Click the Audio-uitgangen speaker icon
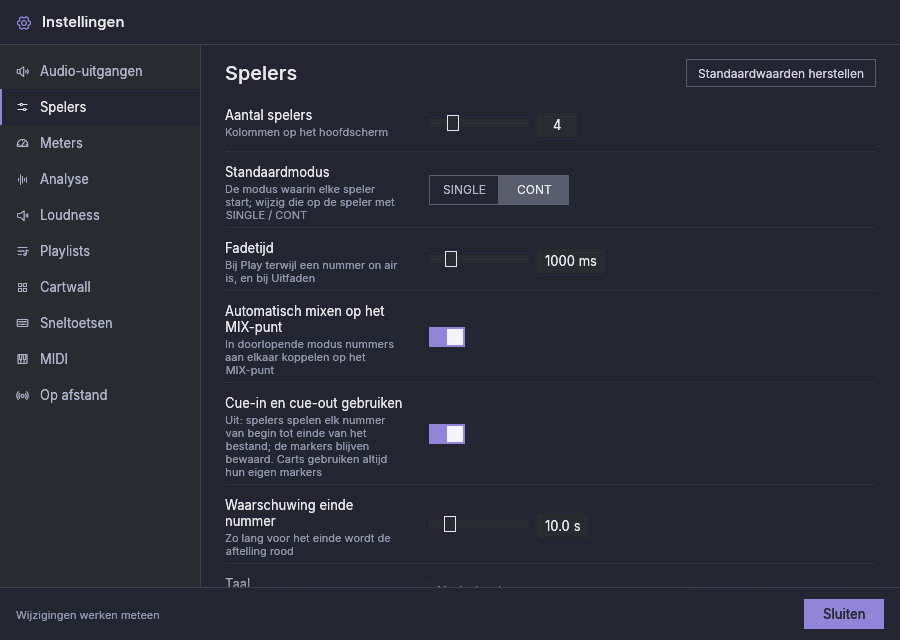The height and width of the screenshot is (640, 900). point(22,71)
